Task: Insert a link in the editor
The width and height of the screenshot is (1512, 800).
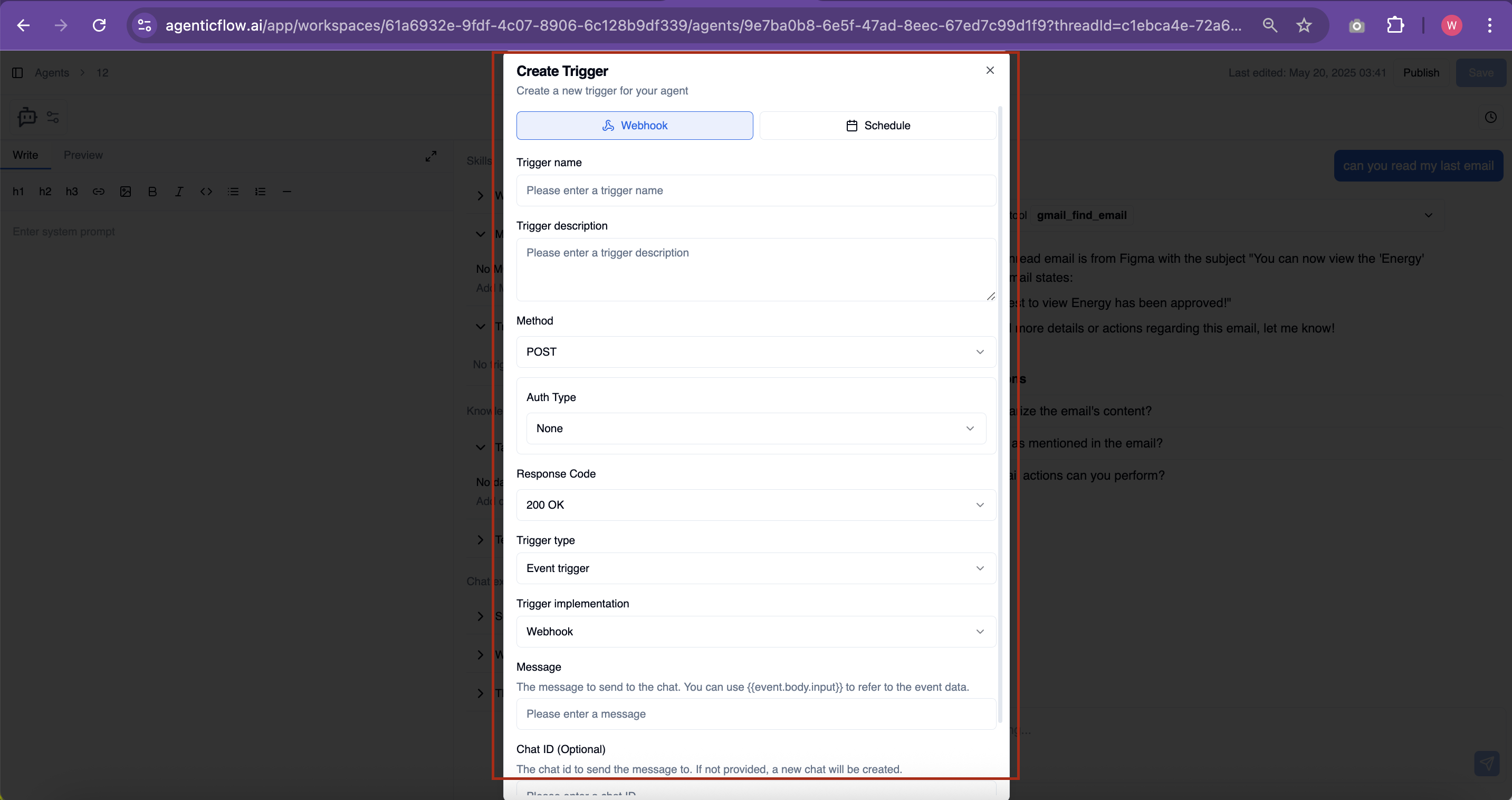Action: coord(99,192)
